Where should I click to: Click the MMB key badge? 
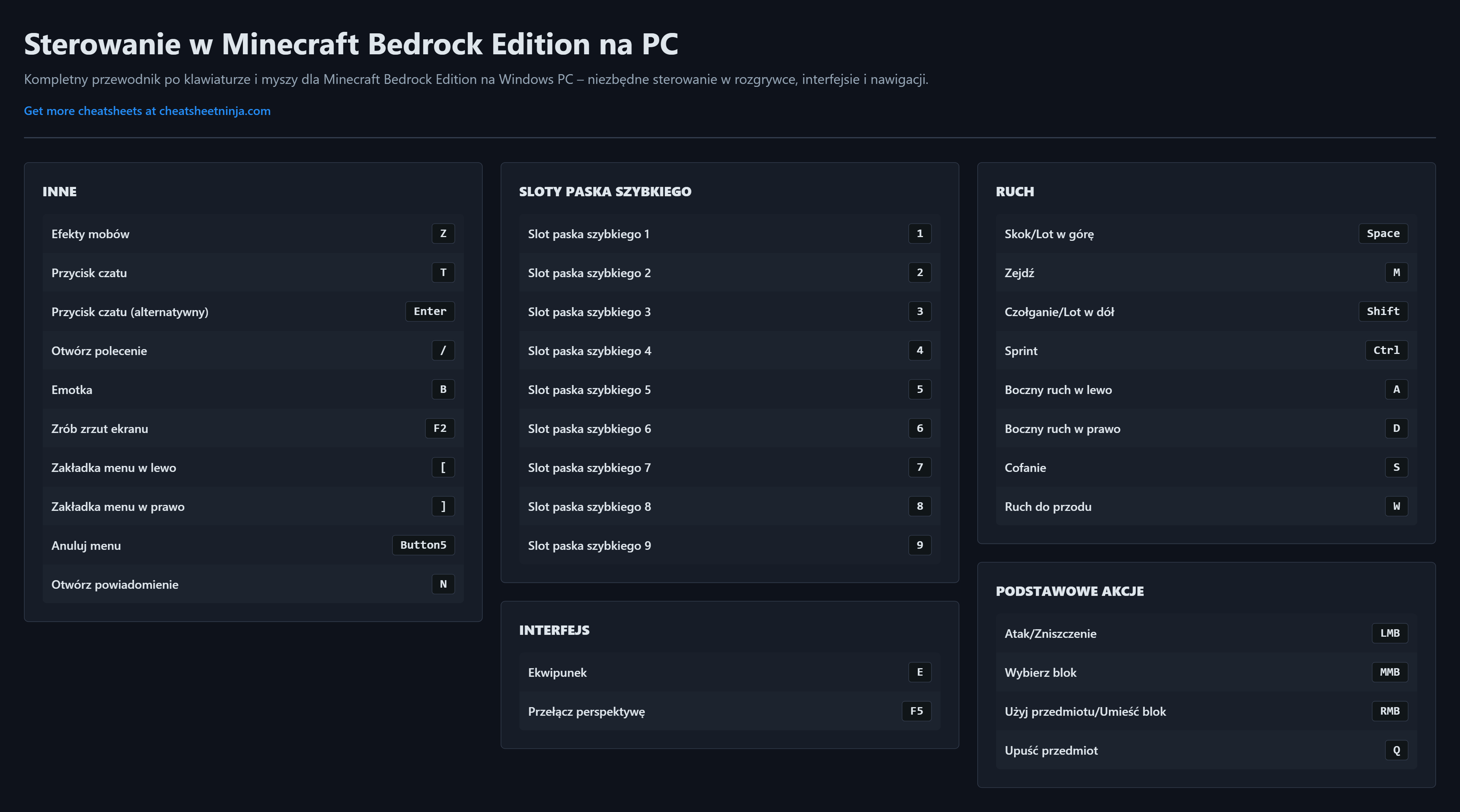click(1389, 672)
